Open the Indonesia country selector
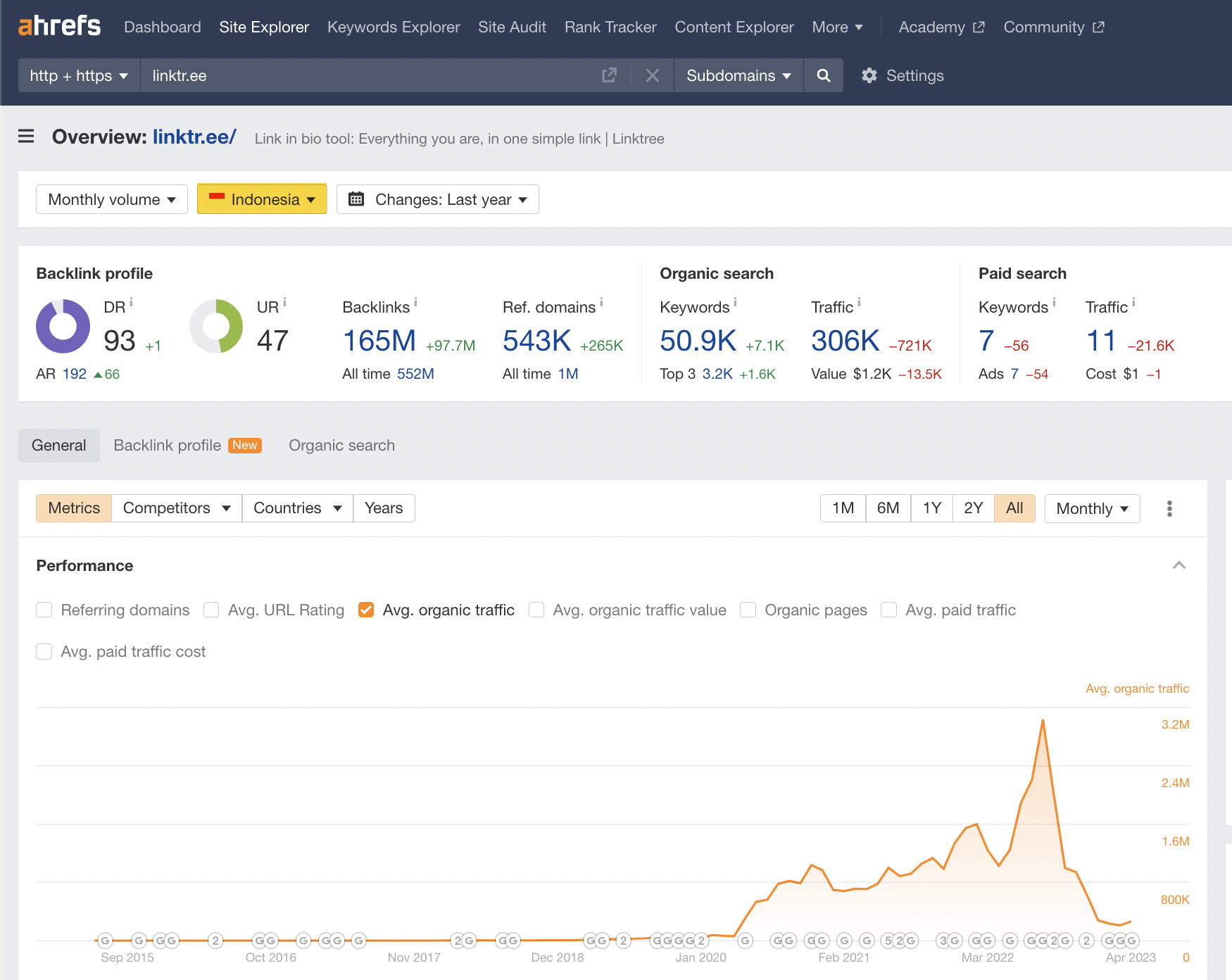Image resolution: width=1232 pixels, height=980 pixels. click(x=261, y=199)
